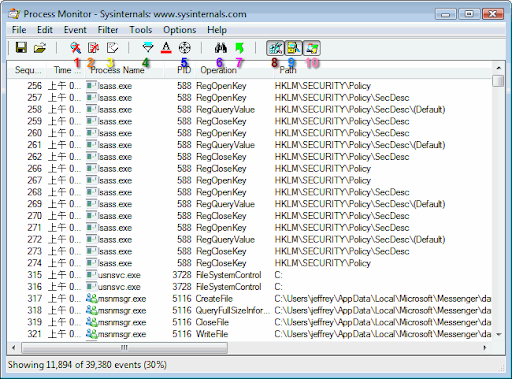This screenshot has height=379, width=512.
Task: Select QueryFullSizeInfor... operation in row 318
Action: tap(233, 310)
